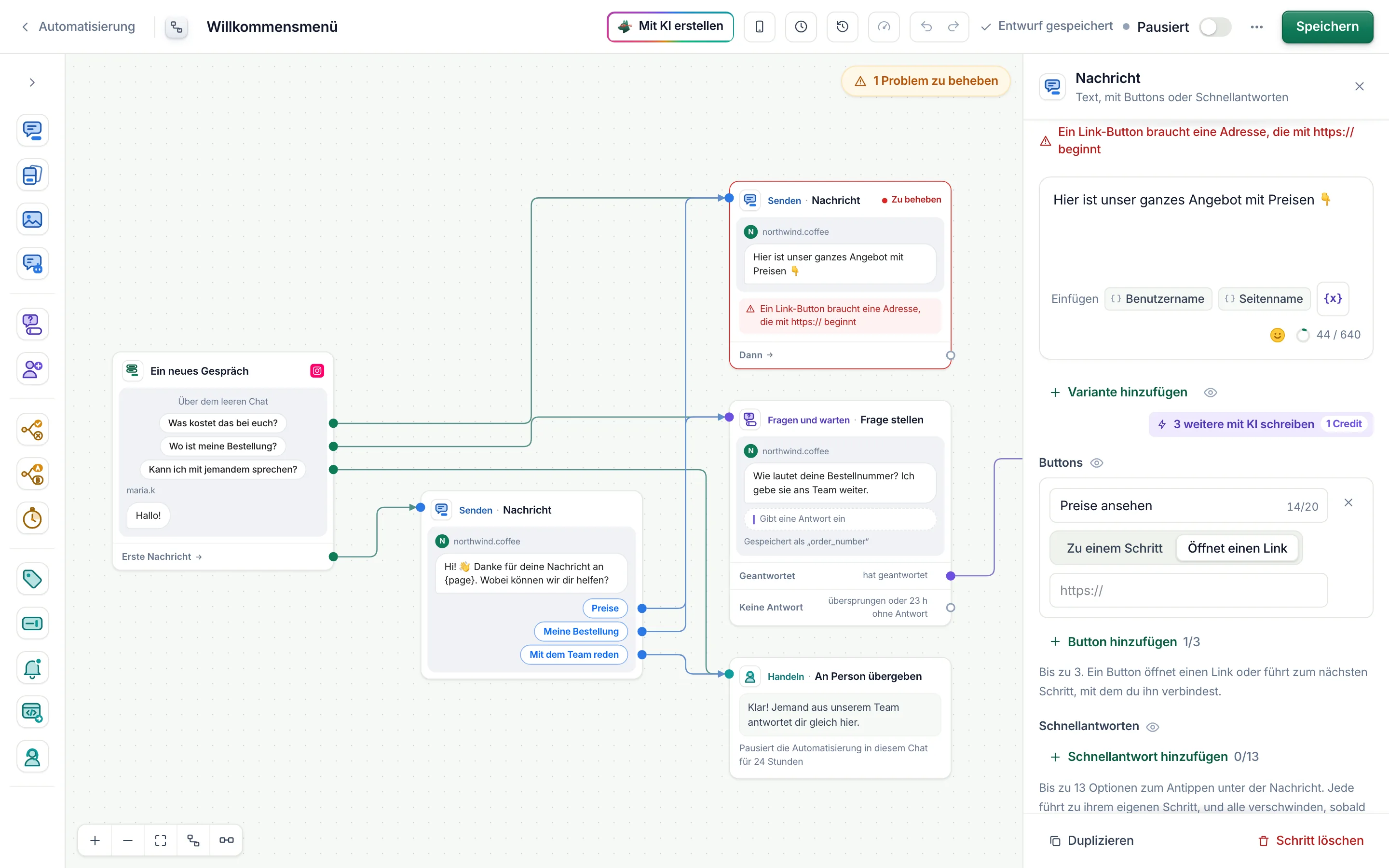This screenshot has width=1389, height=868.
Task: Click Variante hinzufügen
Action: pyautogui.click(x=1118, y=392)
